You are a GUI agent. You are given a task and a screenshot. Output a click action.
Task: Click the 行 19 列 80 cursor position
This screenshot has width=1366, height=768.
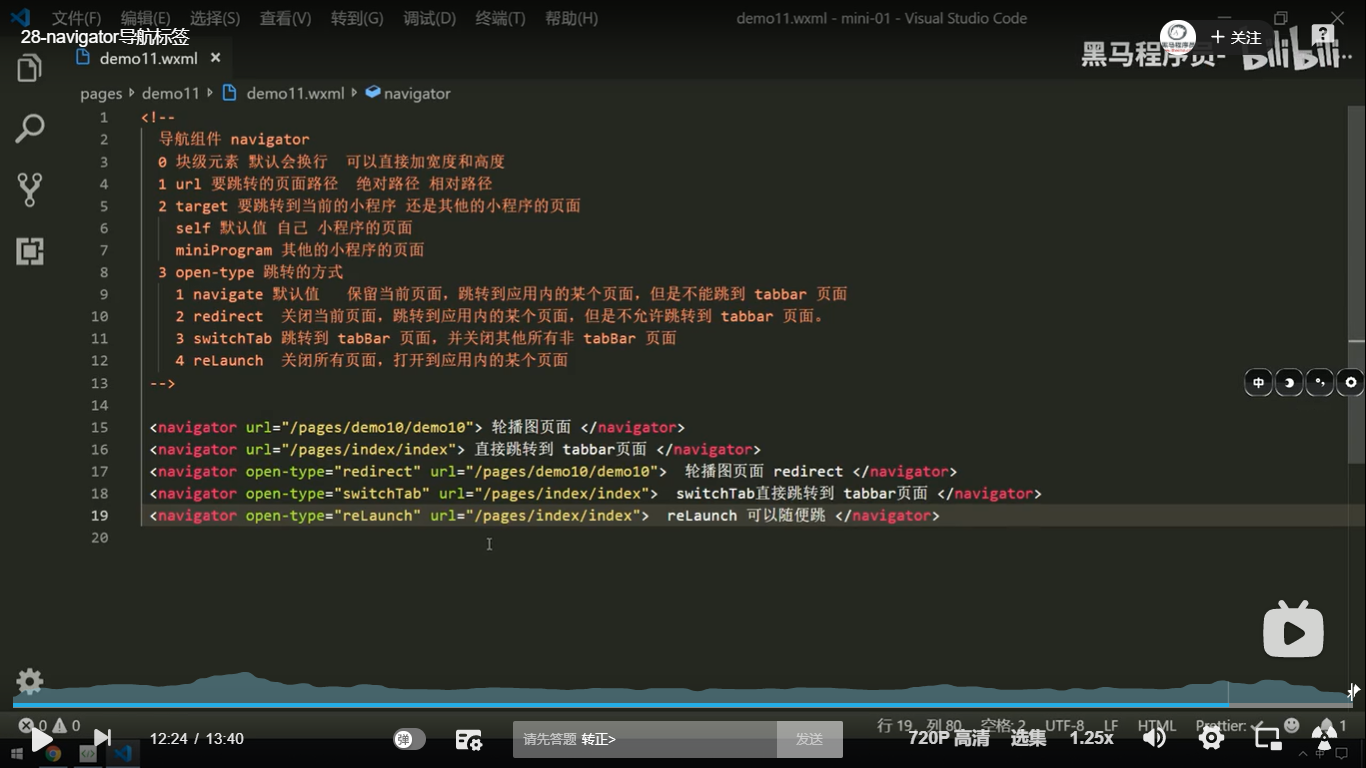[x=919, y=726]
